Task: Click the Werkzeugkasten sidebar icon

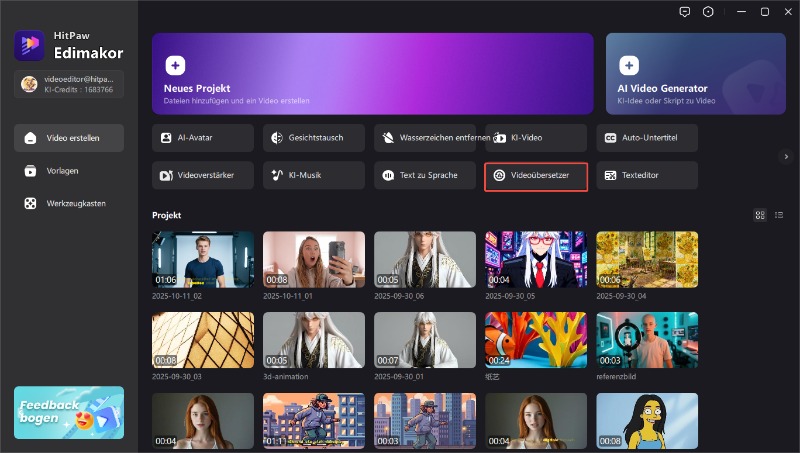Action: (30, 204)
